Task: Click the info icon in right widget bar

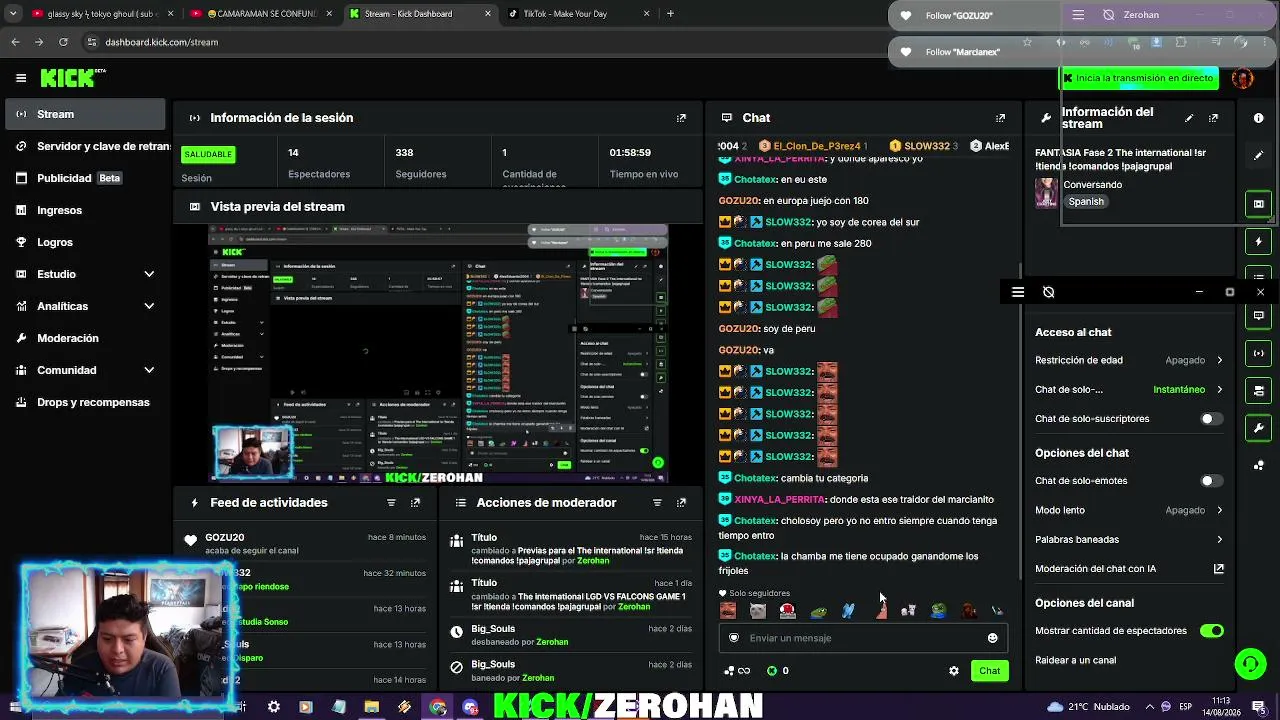Action: point(1258,118)
